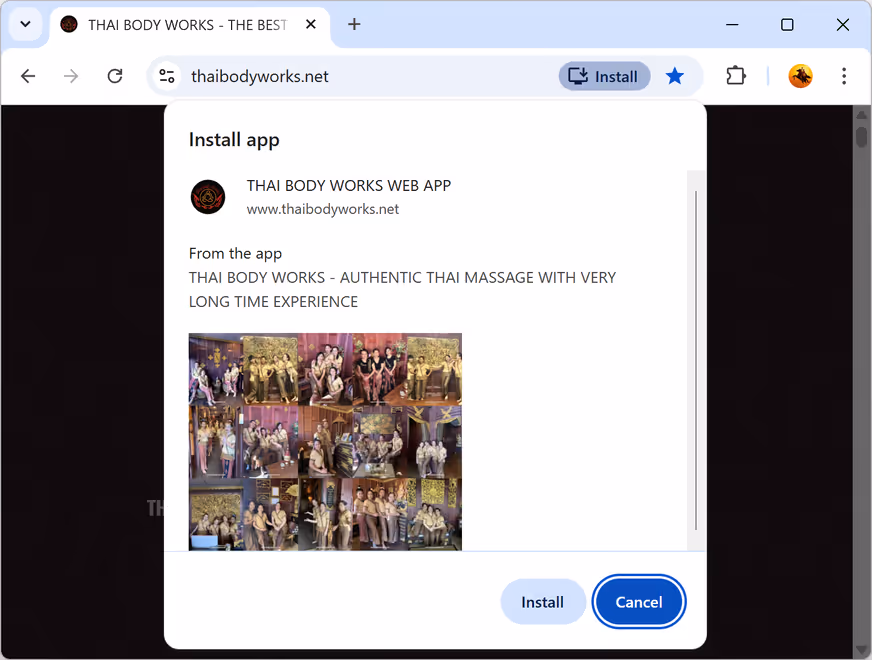Click the page vertical scrollbar thumb
This screenshot has height=660, width=872.
[x=861, y=137]
